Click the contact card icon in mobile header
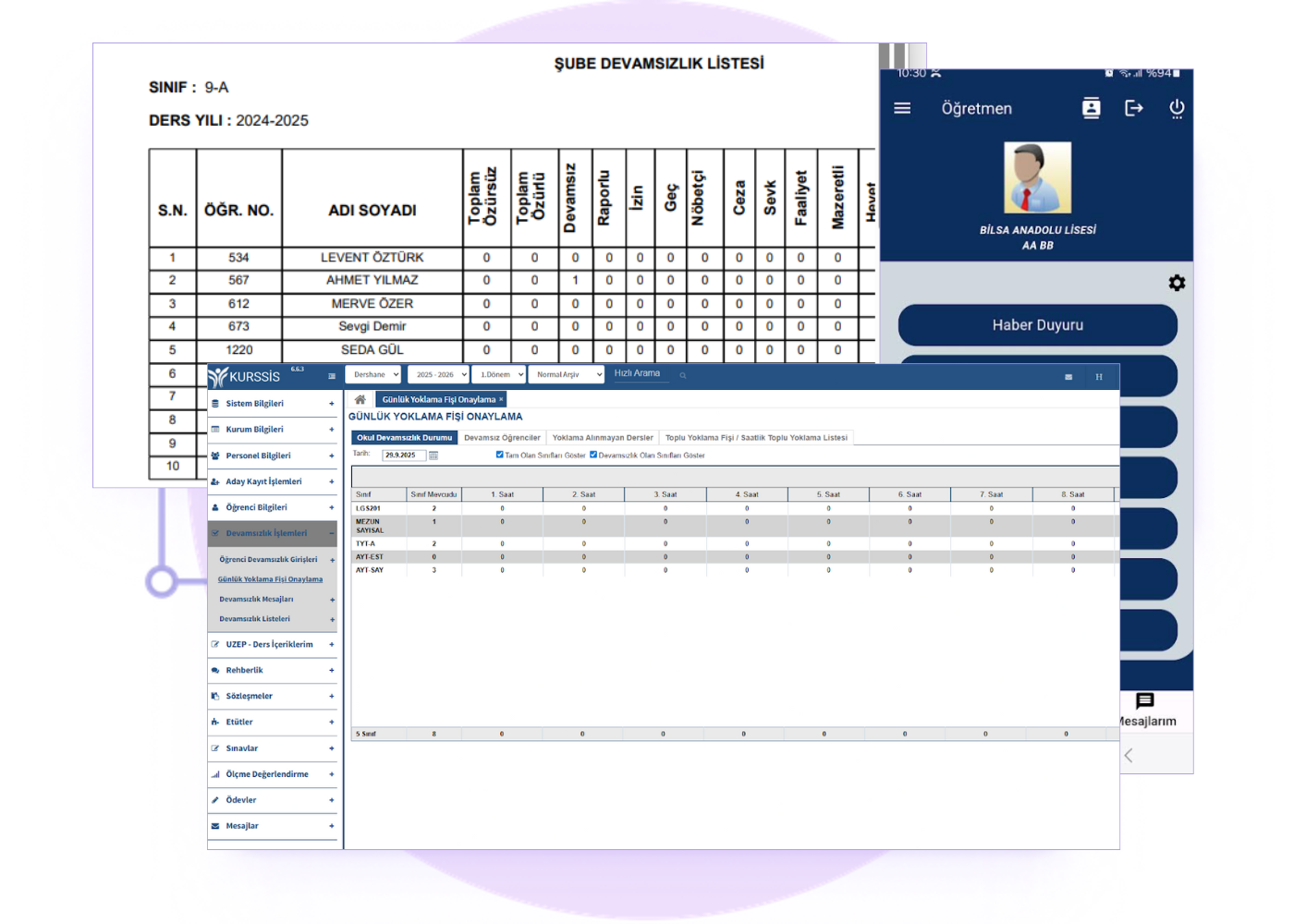Screen dimensions: 1294x924 coord(1091,108)
